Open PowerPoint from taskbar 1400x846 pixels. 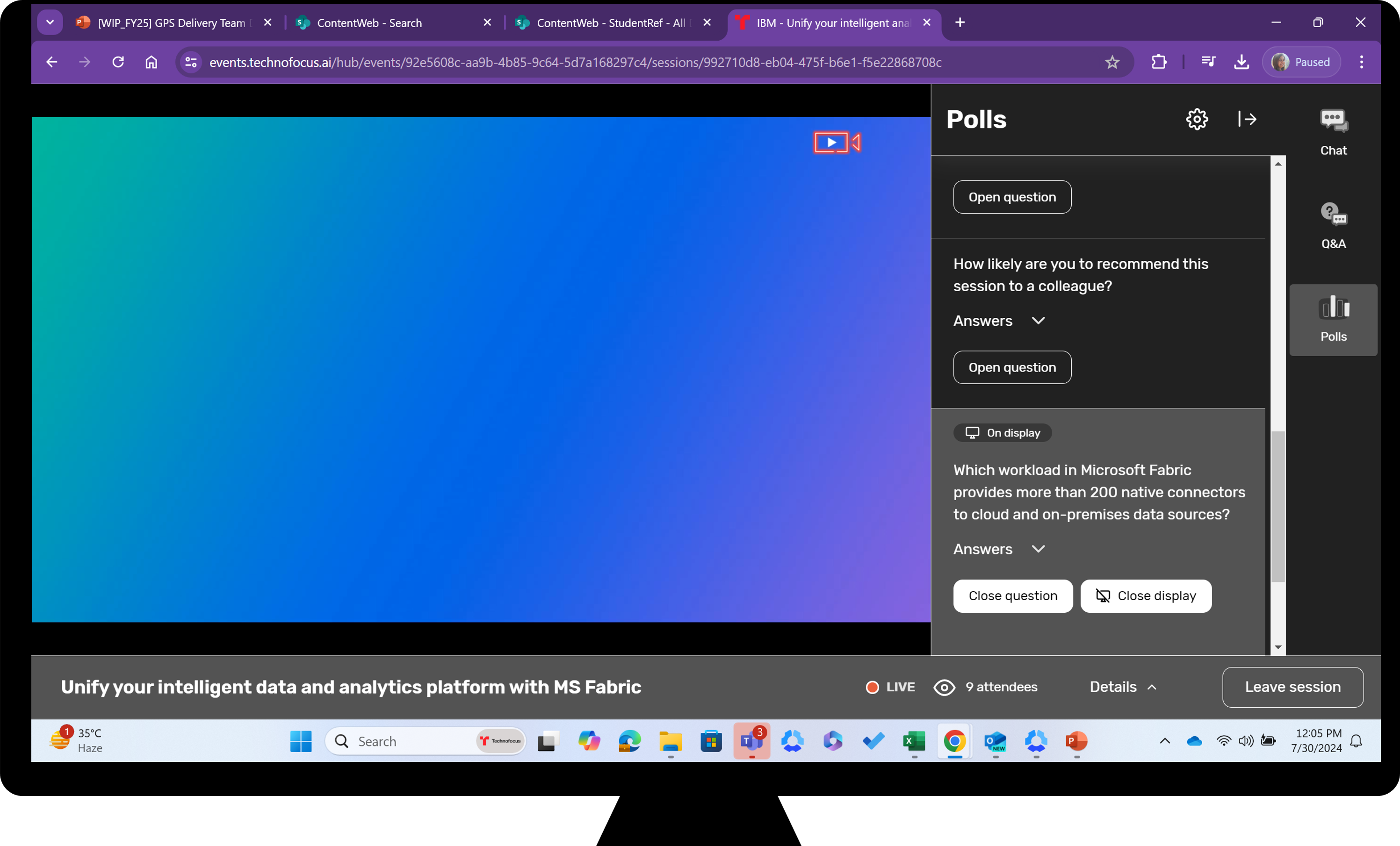(x=1077, y=741)
